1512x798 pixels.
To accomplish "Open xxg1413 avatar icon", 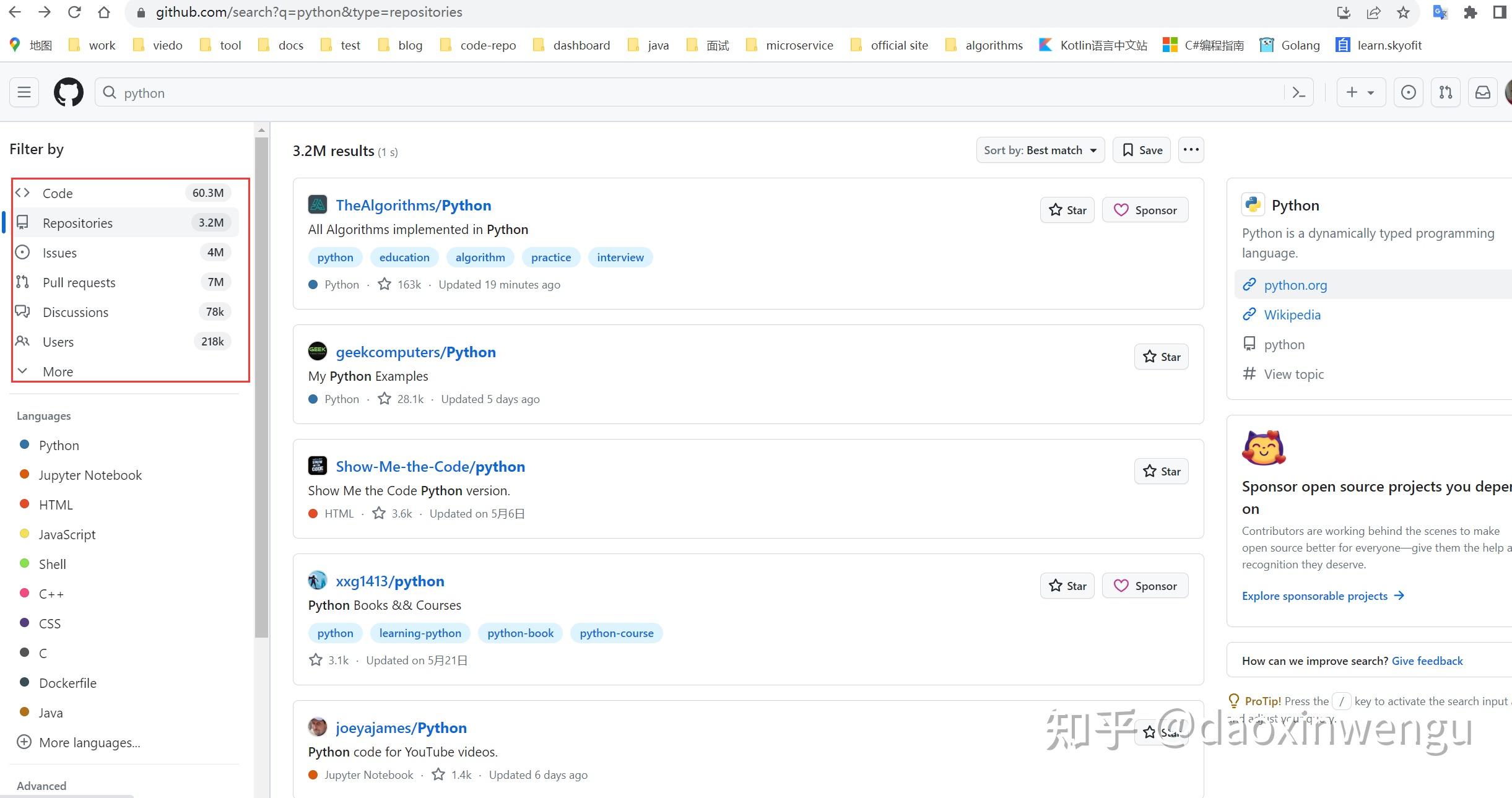I will click(318, 580).
